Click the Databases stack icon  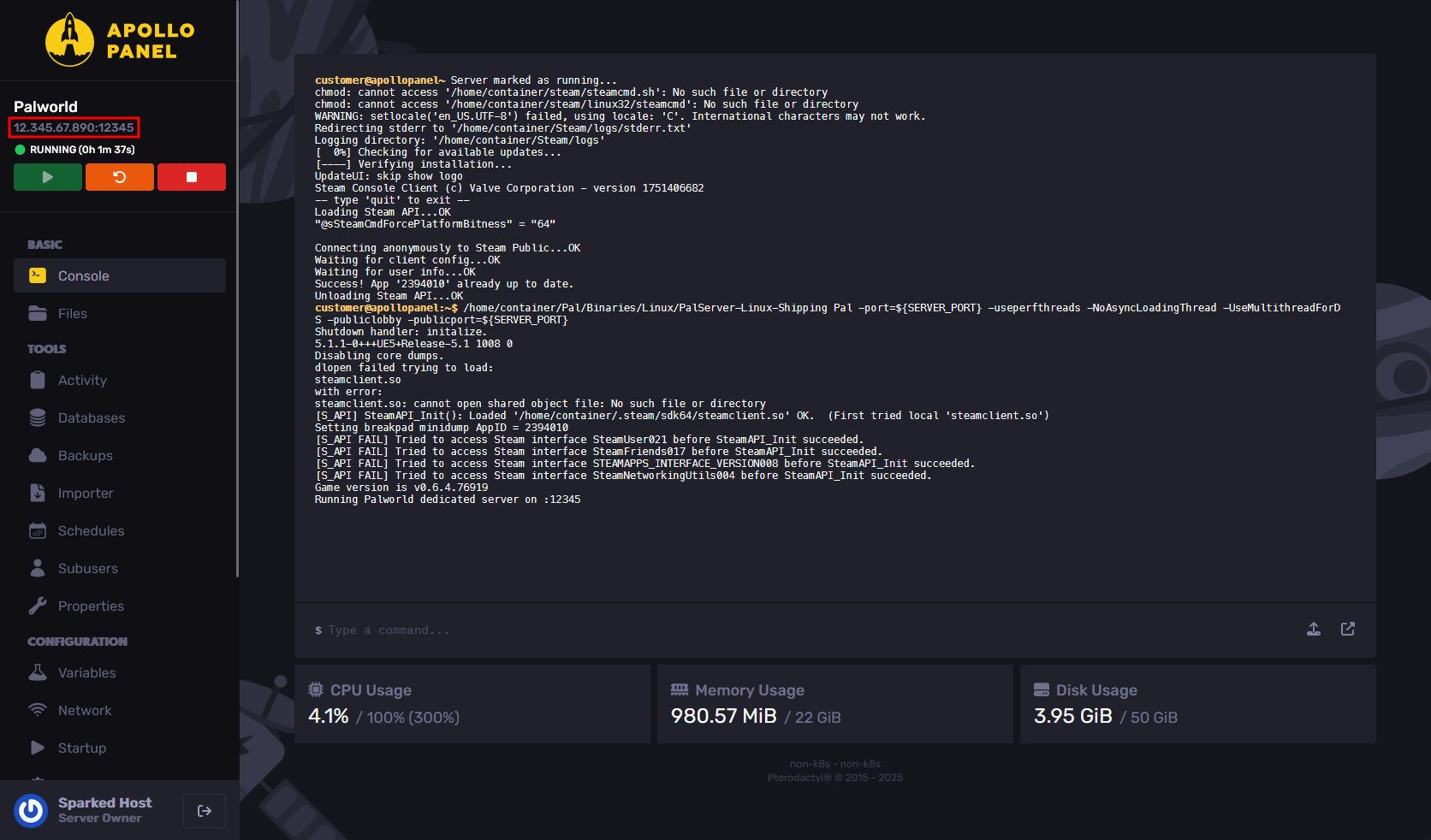tap(38, 417)
